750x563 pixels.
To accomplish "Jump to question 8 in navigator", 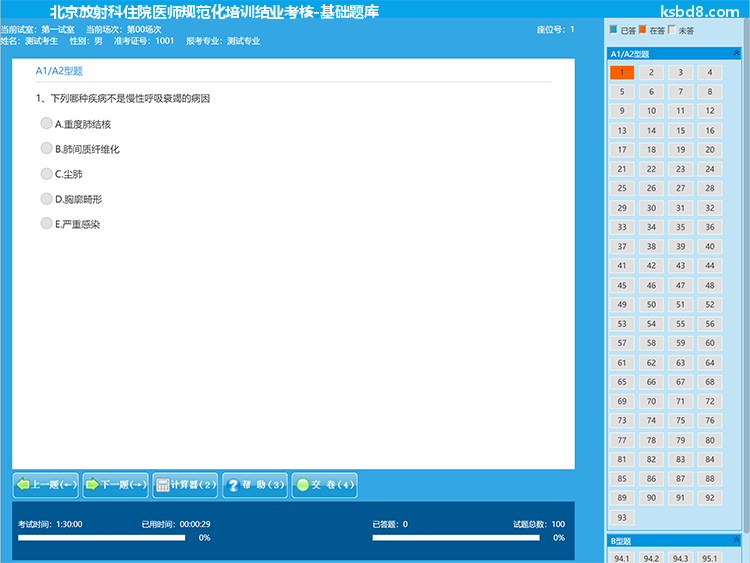I will point(710,91).
